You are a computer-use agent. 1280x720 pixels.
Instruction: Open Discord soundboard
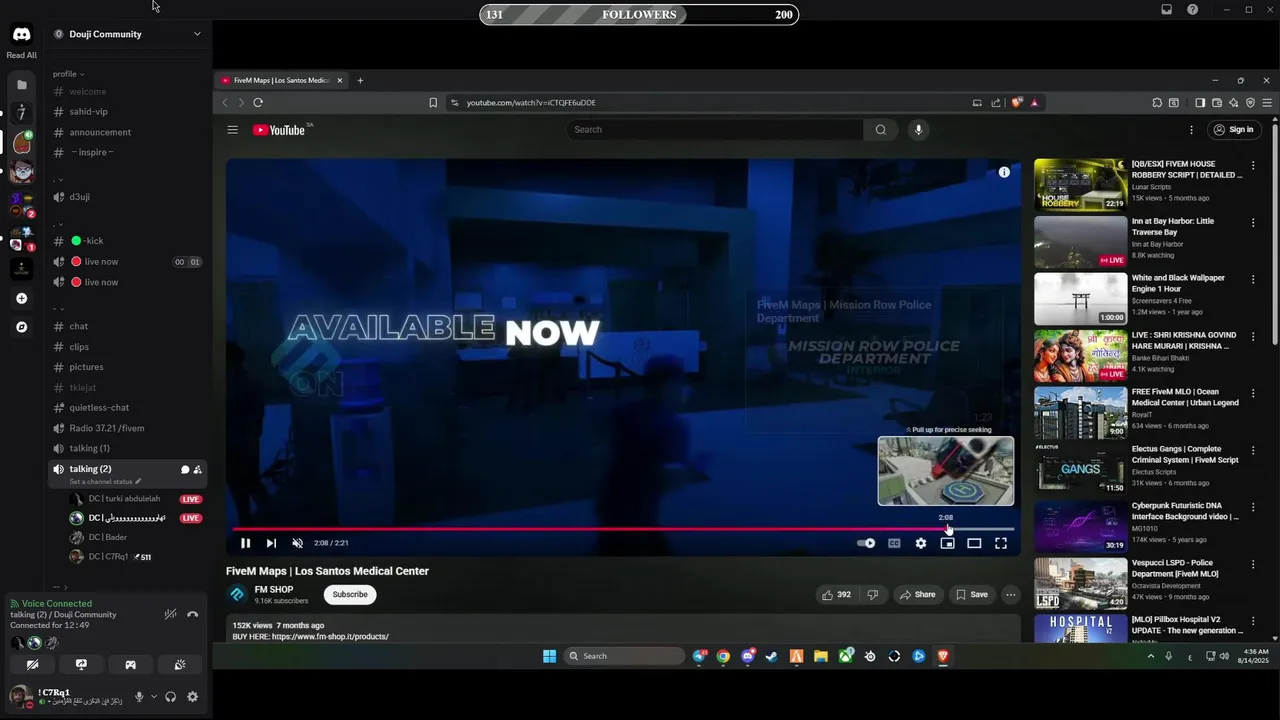pyautogui.click(x=179, y=664)
